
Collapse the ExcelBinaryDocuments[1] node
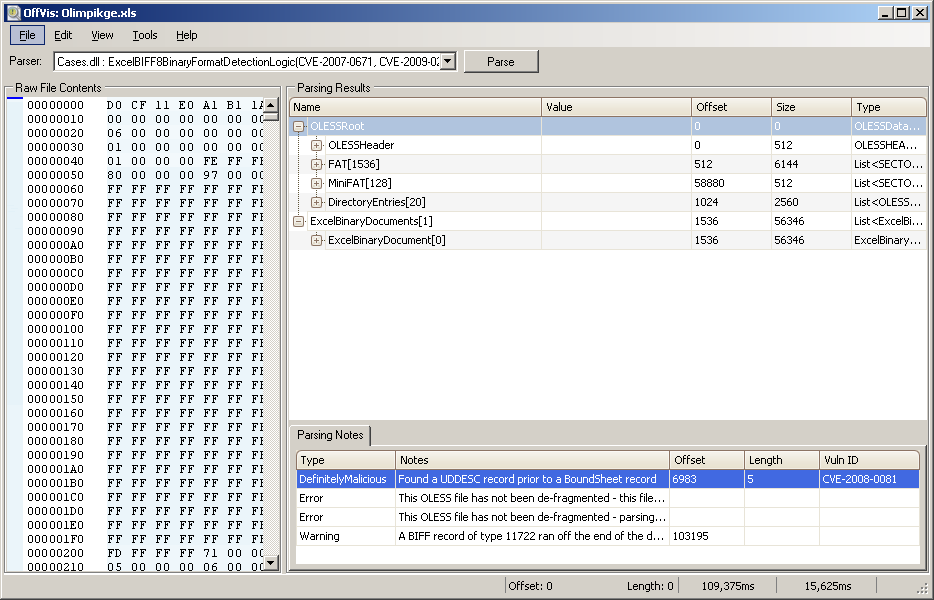(x=299, y=222)
